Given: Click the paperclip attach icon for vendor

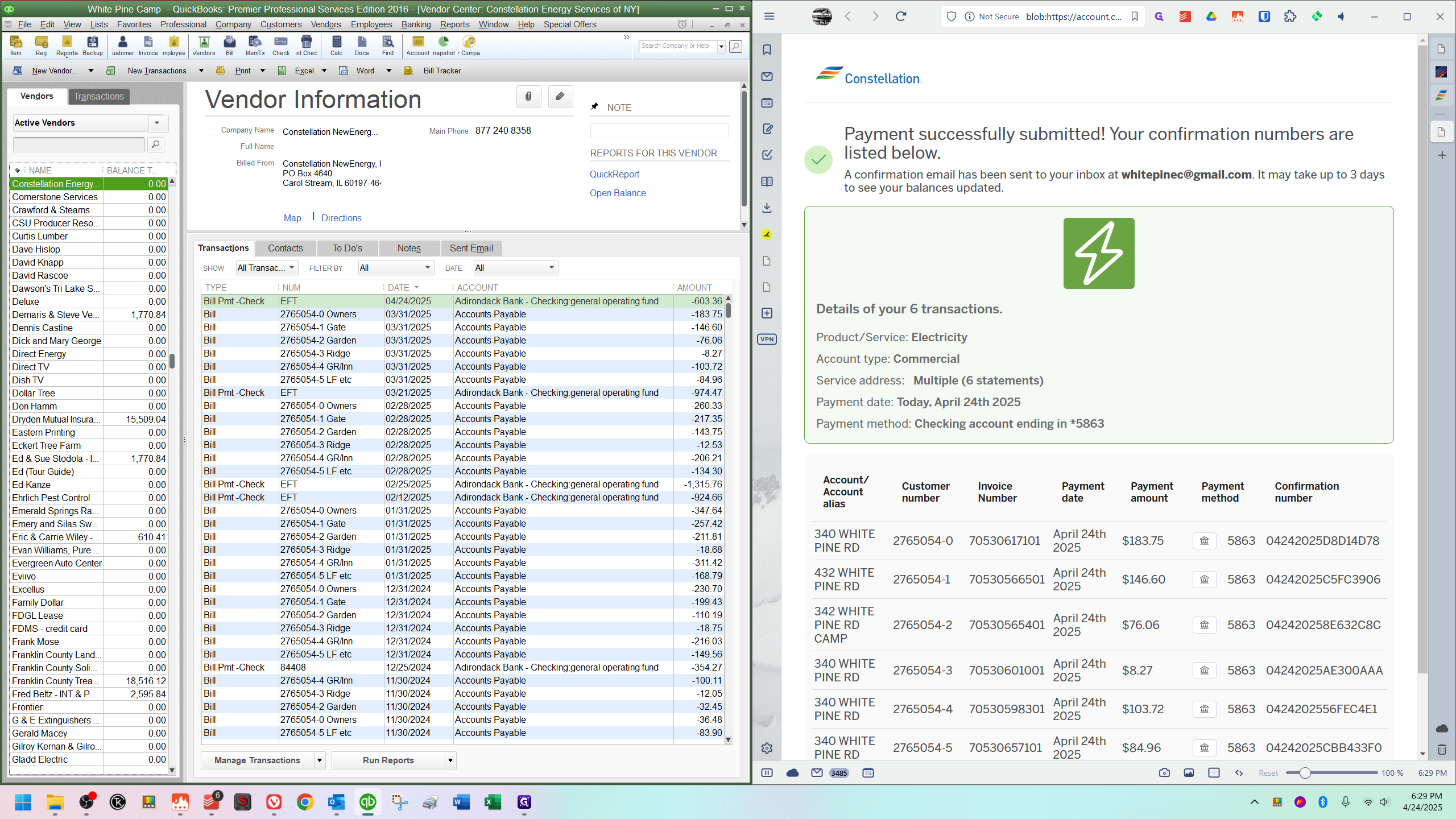Looking at the screenshot, I should (528, 97).
